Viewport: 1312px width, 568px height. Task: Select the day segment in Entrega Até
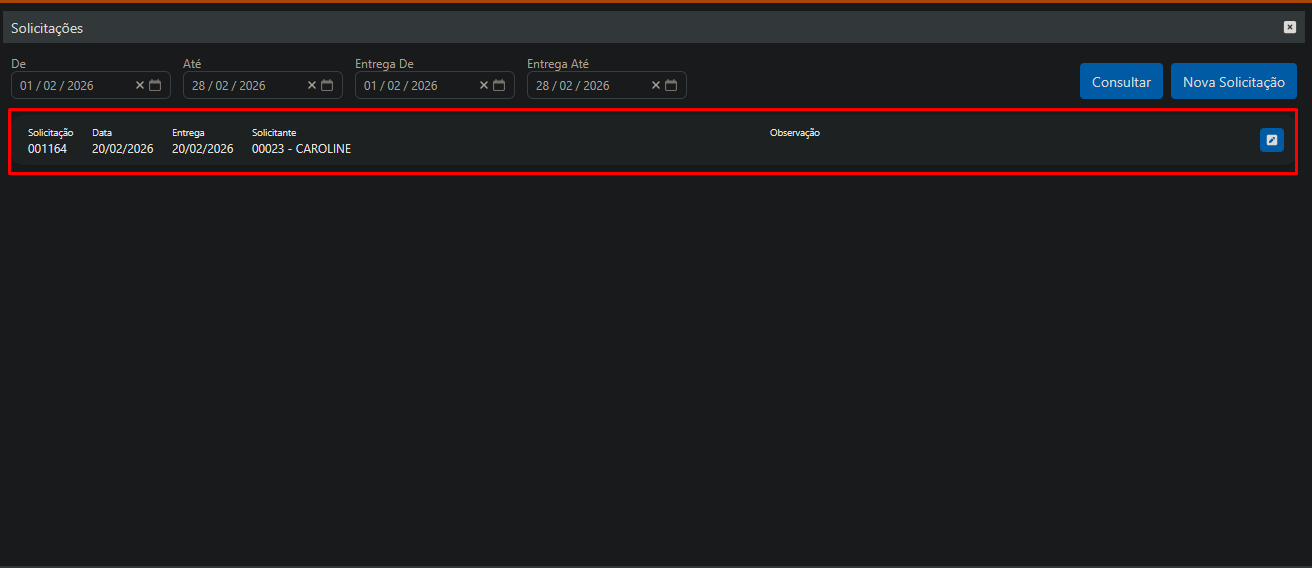pyautogui.click(x=542, y=86)
